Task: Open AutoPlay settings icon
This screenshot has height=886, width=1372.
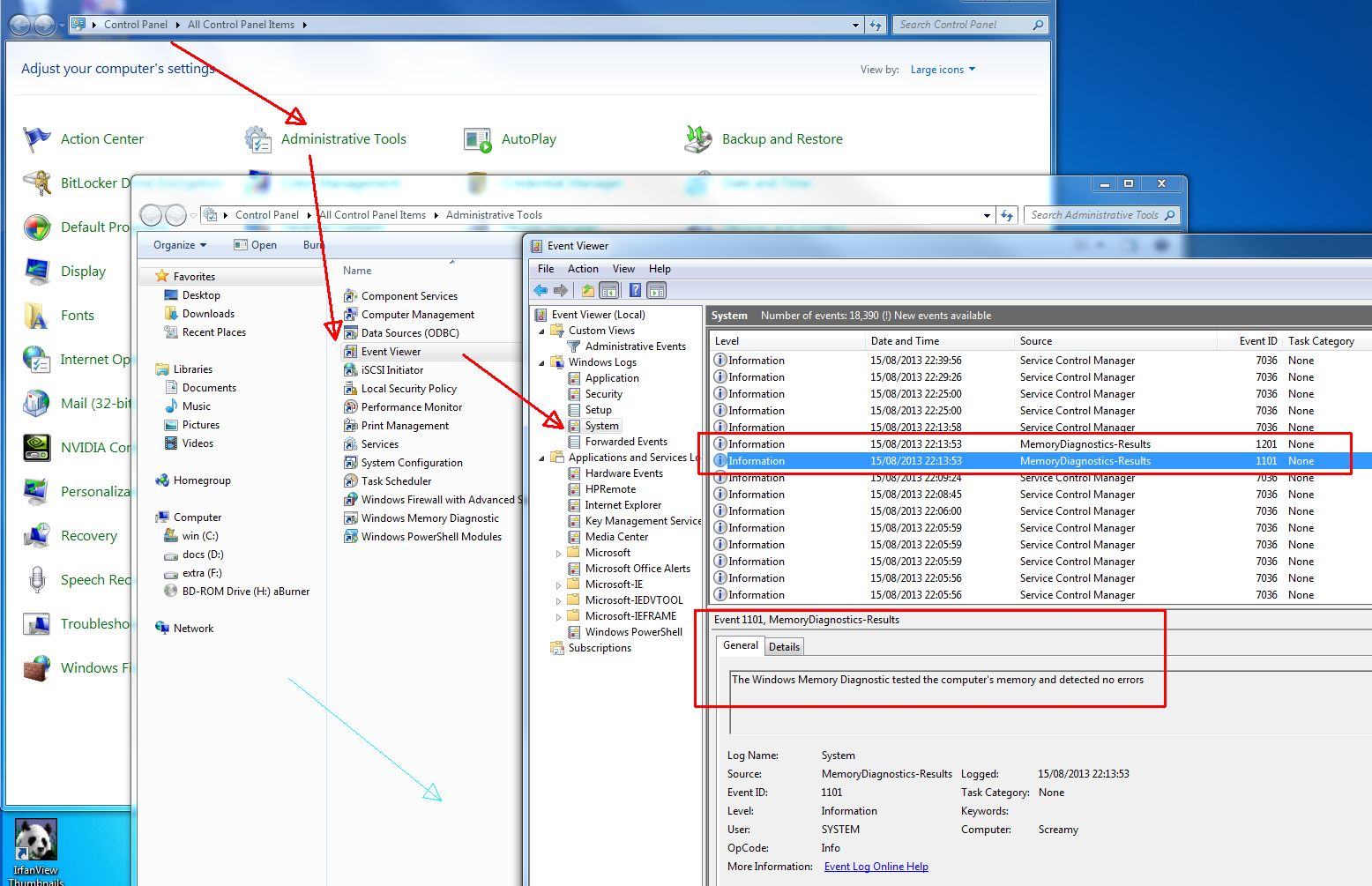Action: (478, 139)
